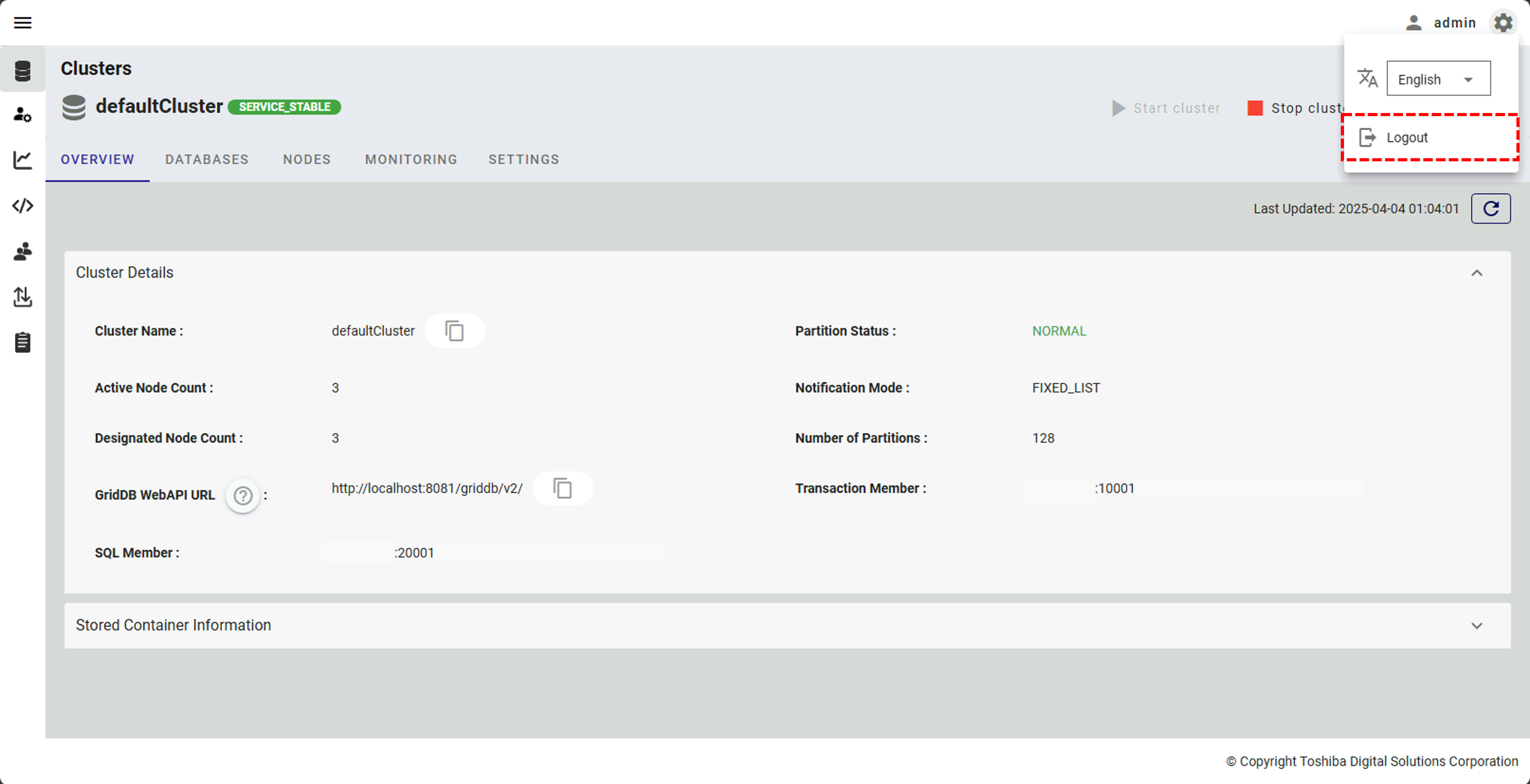The image size is (1530, 784).
Task: Click the settings gear icon
Action: coord(1503,23)
